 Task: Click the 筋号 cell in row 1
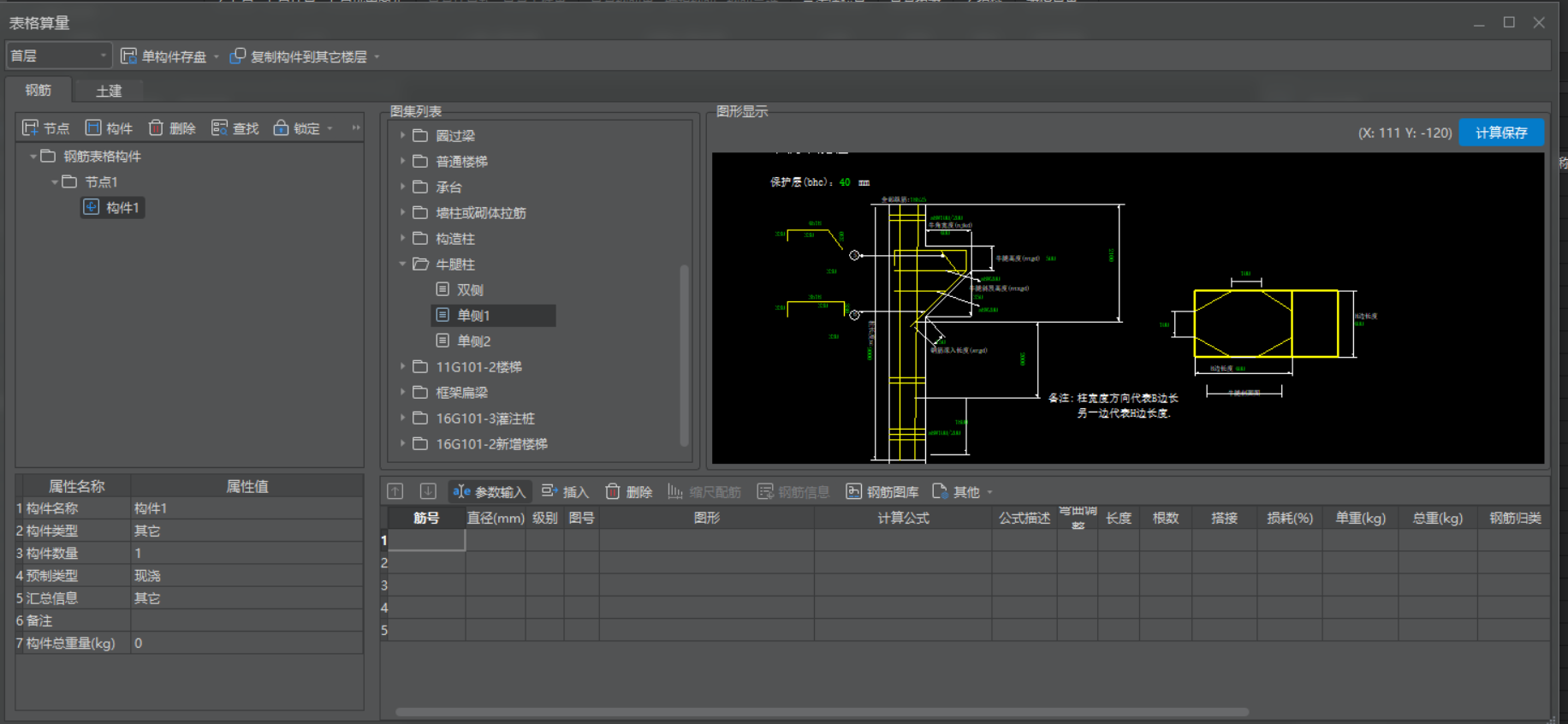pos(427,540)
